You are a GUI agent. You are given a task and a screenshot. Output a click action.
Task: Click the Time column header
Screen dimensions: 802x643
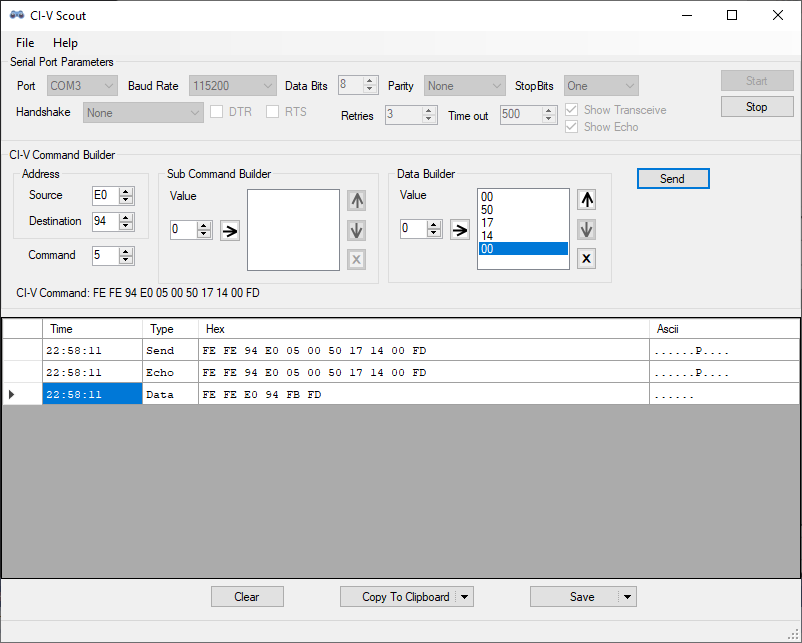[x=93, y=329]
